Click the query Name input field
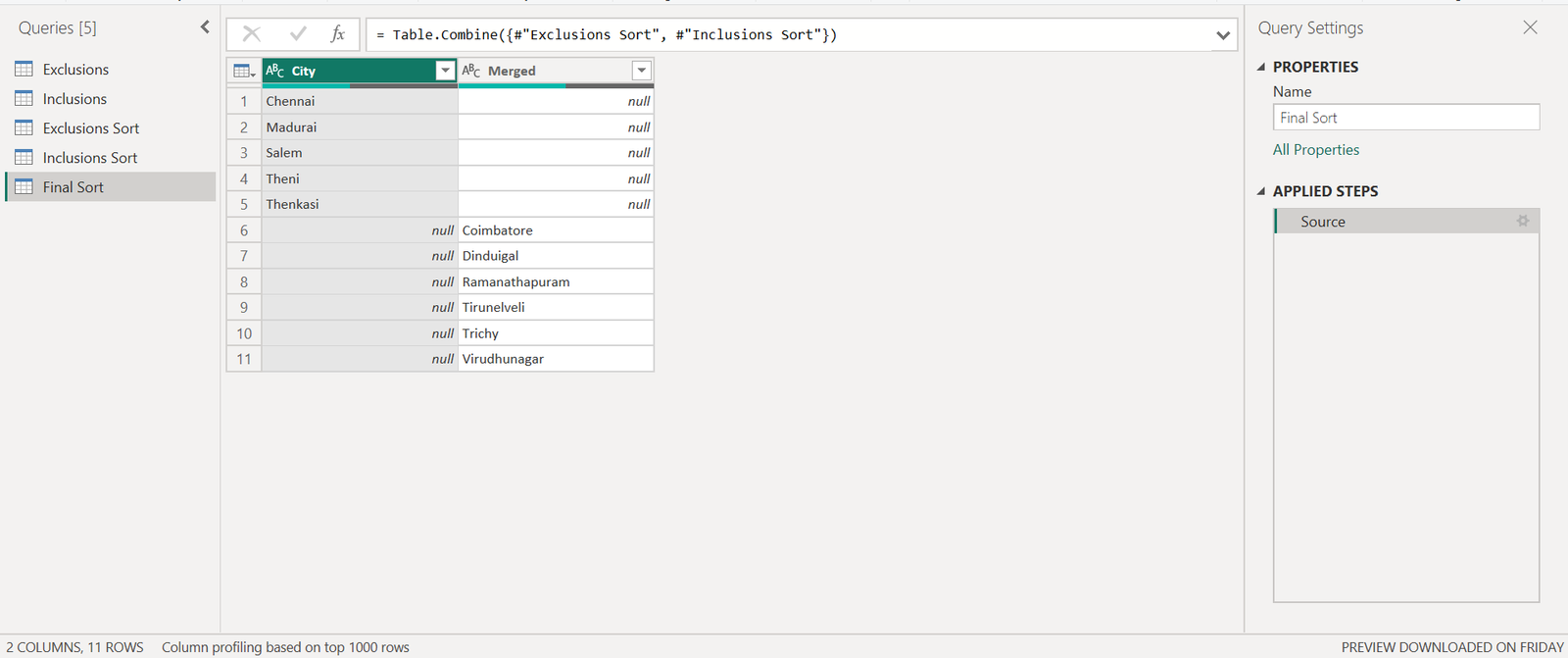Viewport: 1568px width, 658px height. tap(1406, 118)
